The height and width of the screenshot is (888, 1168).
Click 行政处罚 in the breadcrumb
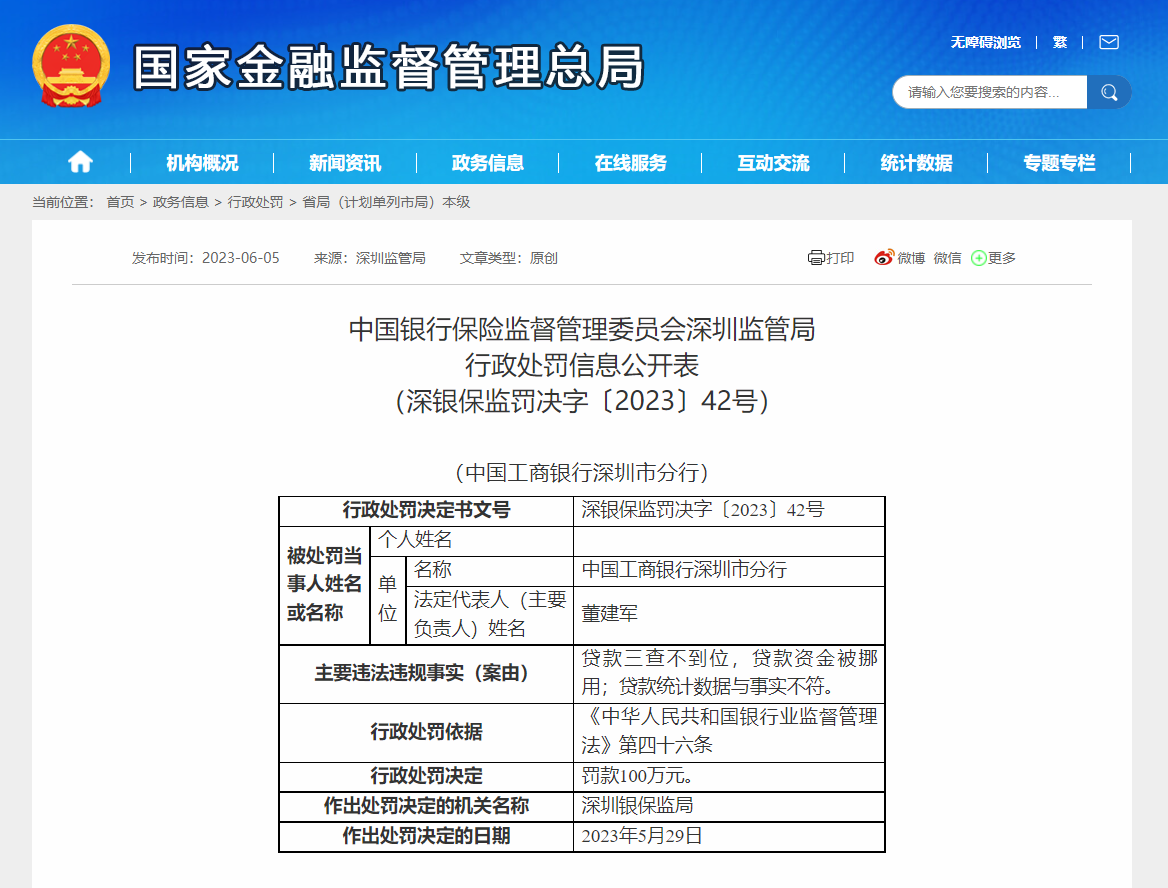(x=256, y=202)
